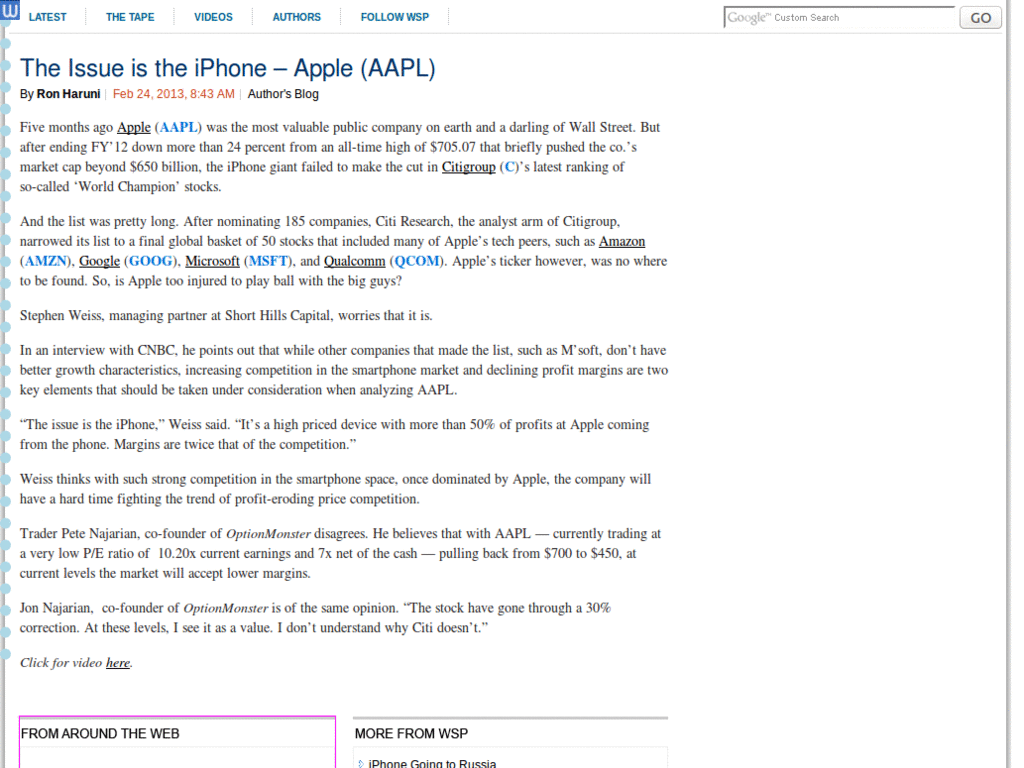
Task: Follow the Qualcomm link
Action: pyautogui.click(x=355, y=261)
